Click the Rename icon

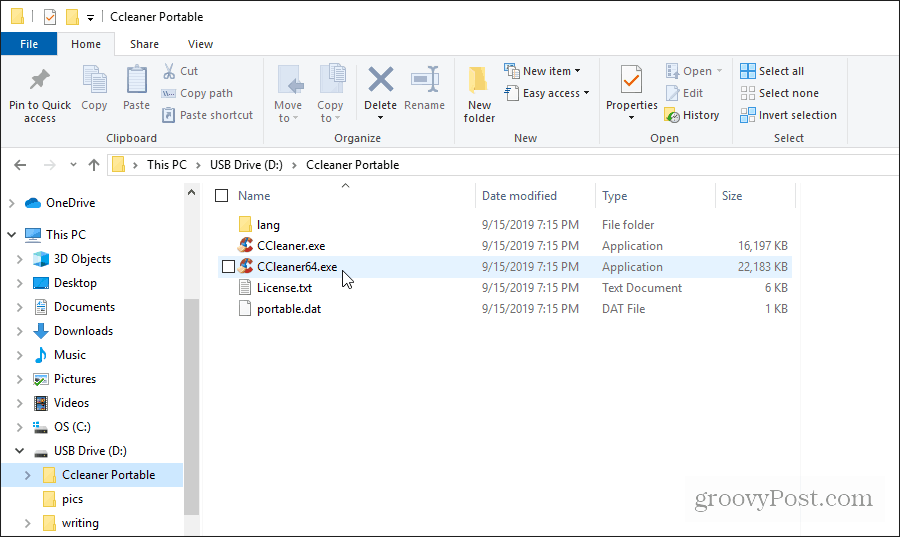425,79
